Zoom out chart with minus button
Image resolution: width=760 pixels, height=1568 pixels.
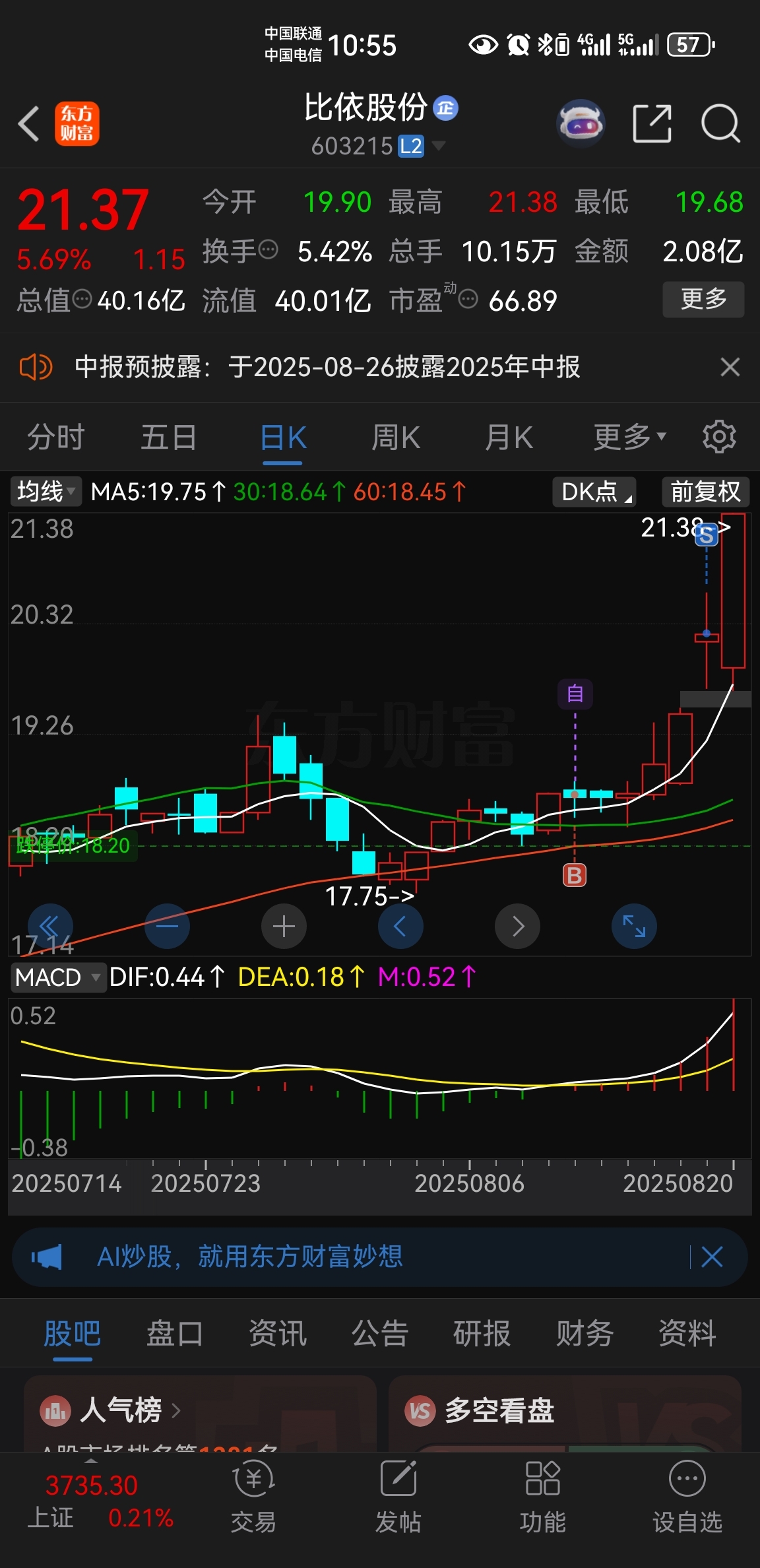(x=167, y=927)
